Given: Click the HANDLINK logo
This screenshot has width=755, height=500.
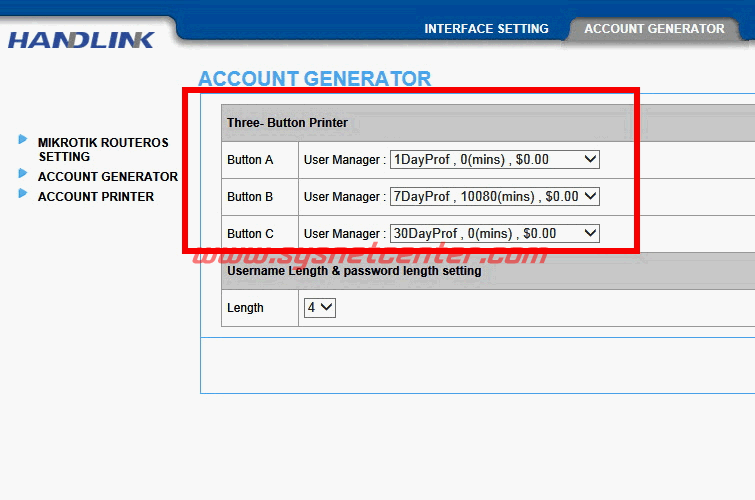Looking at the screenshot, I should (x=82, y=40).
